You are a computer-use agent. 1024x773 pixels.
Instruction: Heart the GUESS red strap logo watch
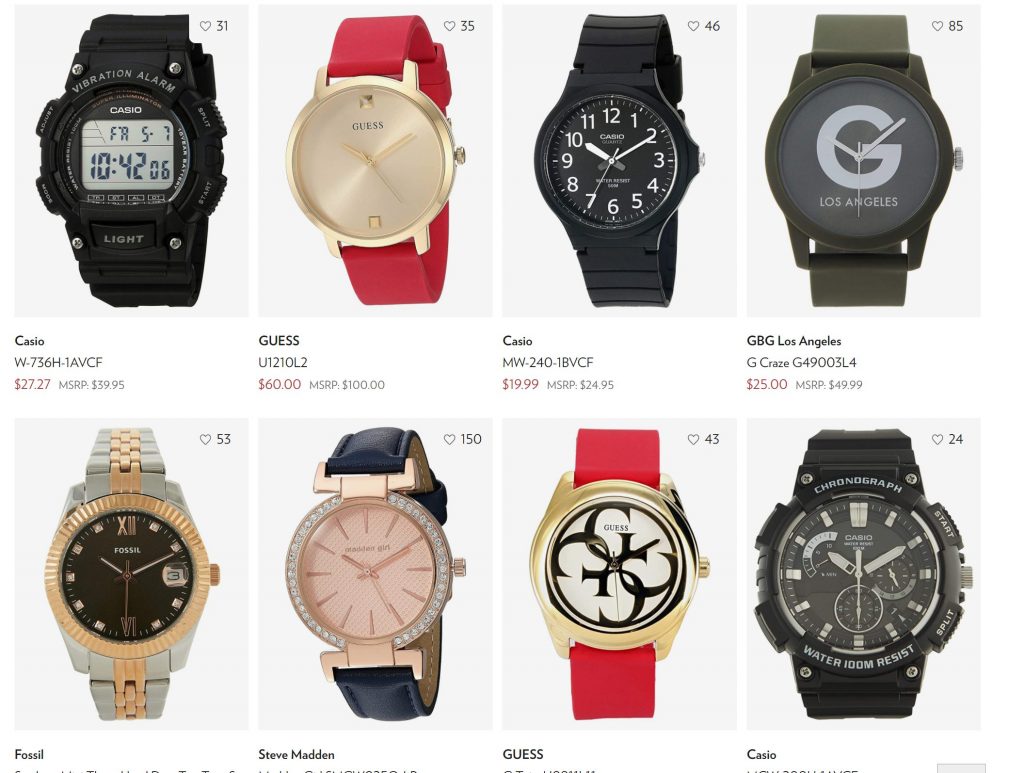coord(694,439)
